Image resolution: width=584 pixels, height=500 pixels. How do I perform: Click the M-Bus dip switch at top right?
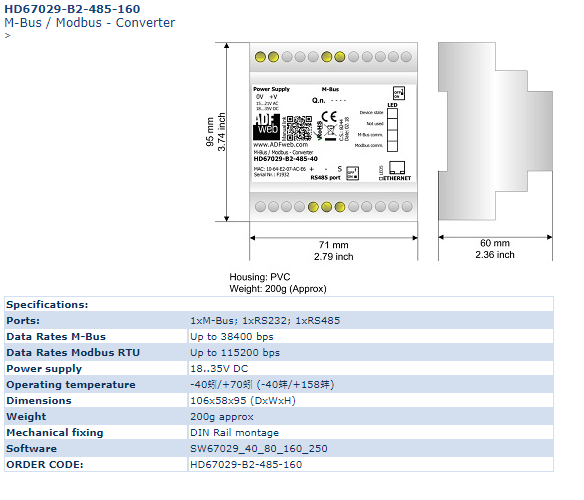coord(399,93)
